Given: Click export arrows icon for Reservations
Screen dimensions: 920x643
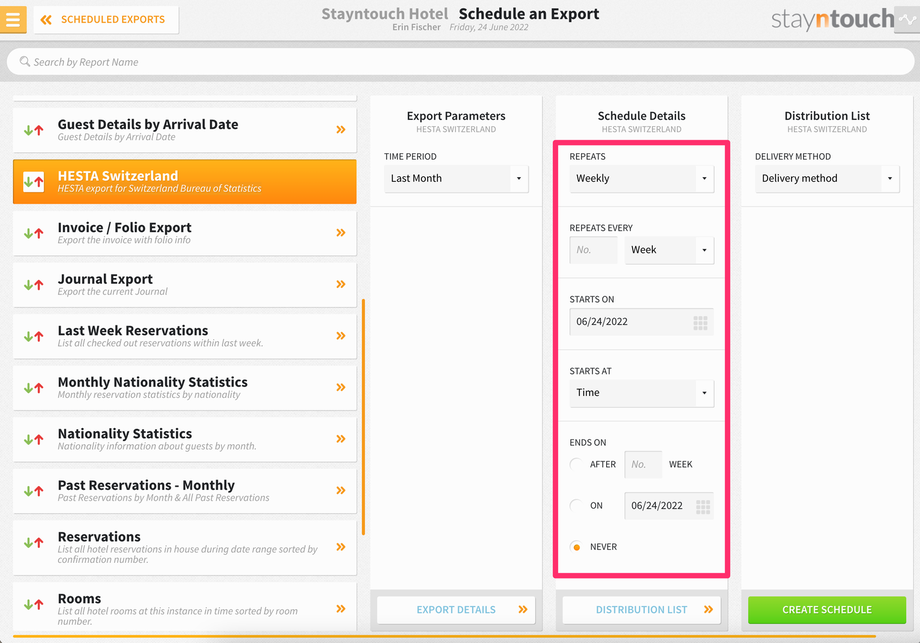Looking at the screenshot, I should [34, 543].
